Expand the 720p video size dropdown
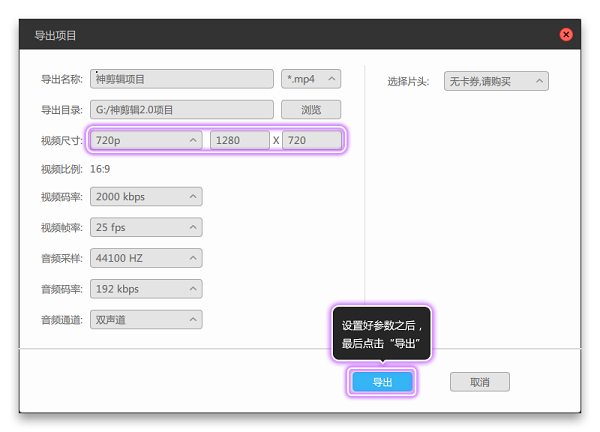 146,140
